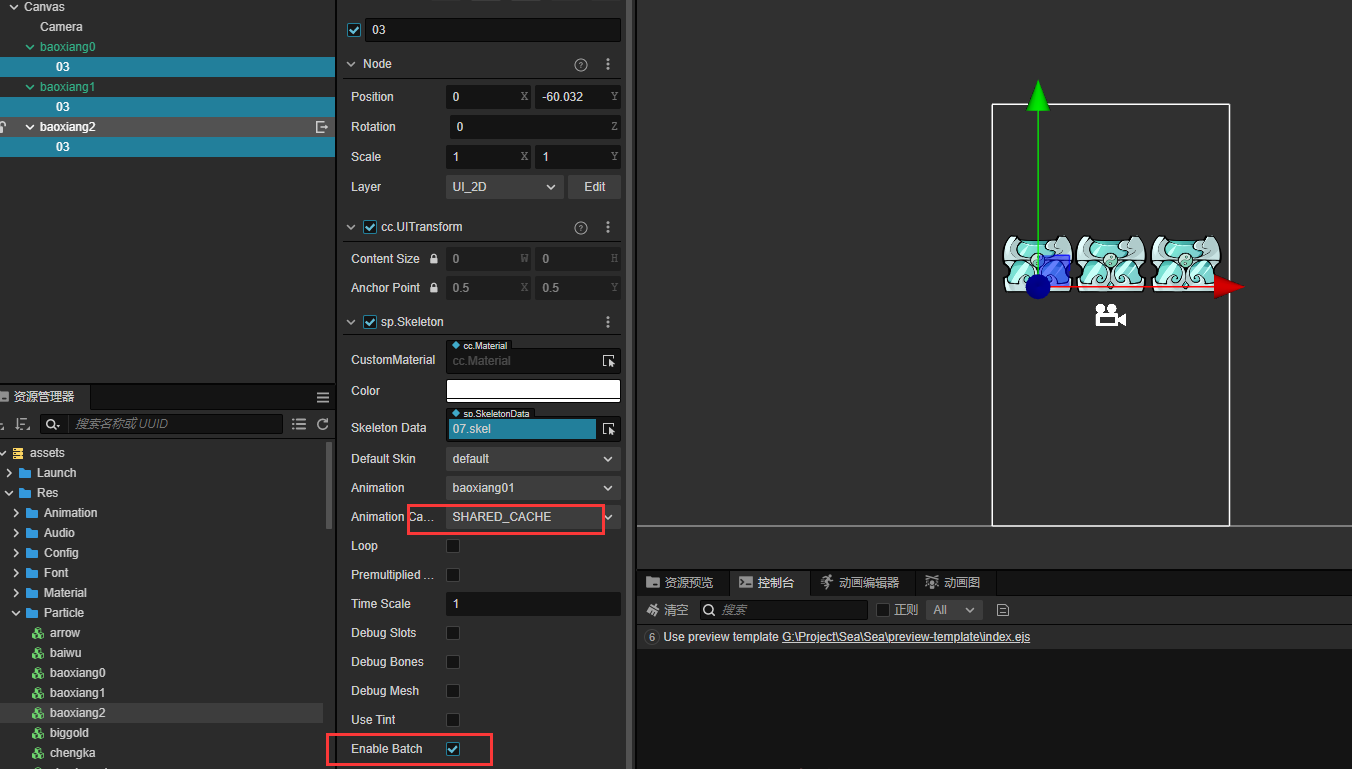Click the green Y-axis gizmo arrow

pos(1038,95)
